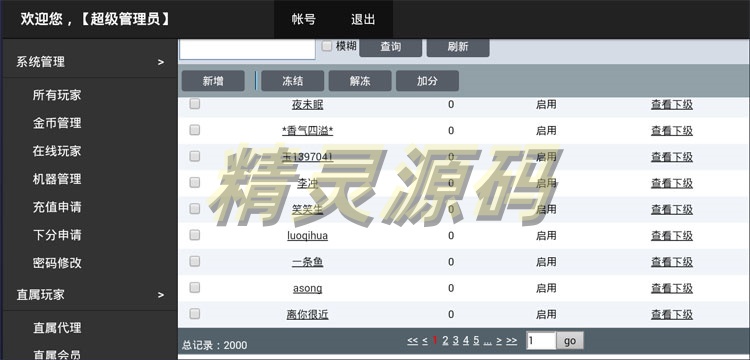Click the 总记录：2000 total text
Screen dimensions: 750x360
[214, 345]
